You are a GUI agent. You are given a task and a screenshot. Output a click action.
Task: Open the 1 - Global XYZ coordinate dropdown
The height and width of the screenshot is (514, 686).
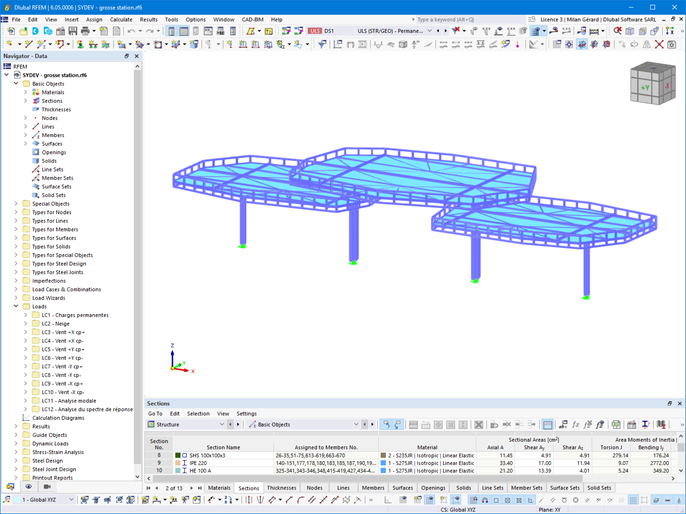(x=71, y=500)
